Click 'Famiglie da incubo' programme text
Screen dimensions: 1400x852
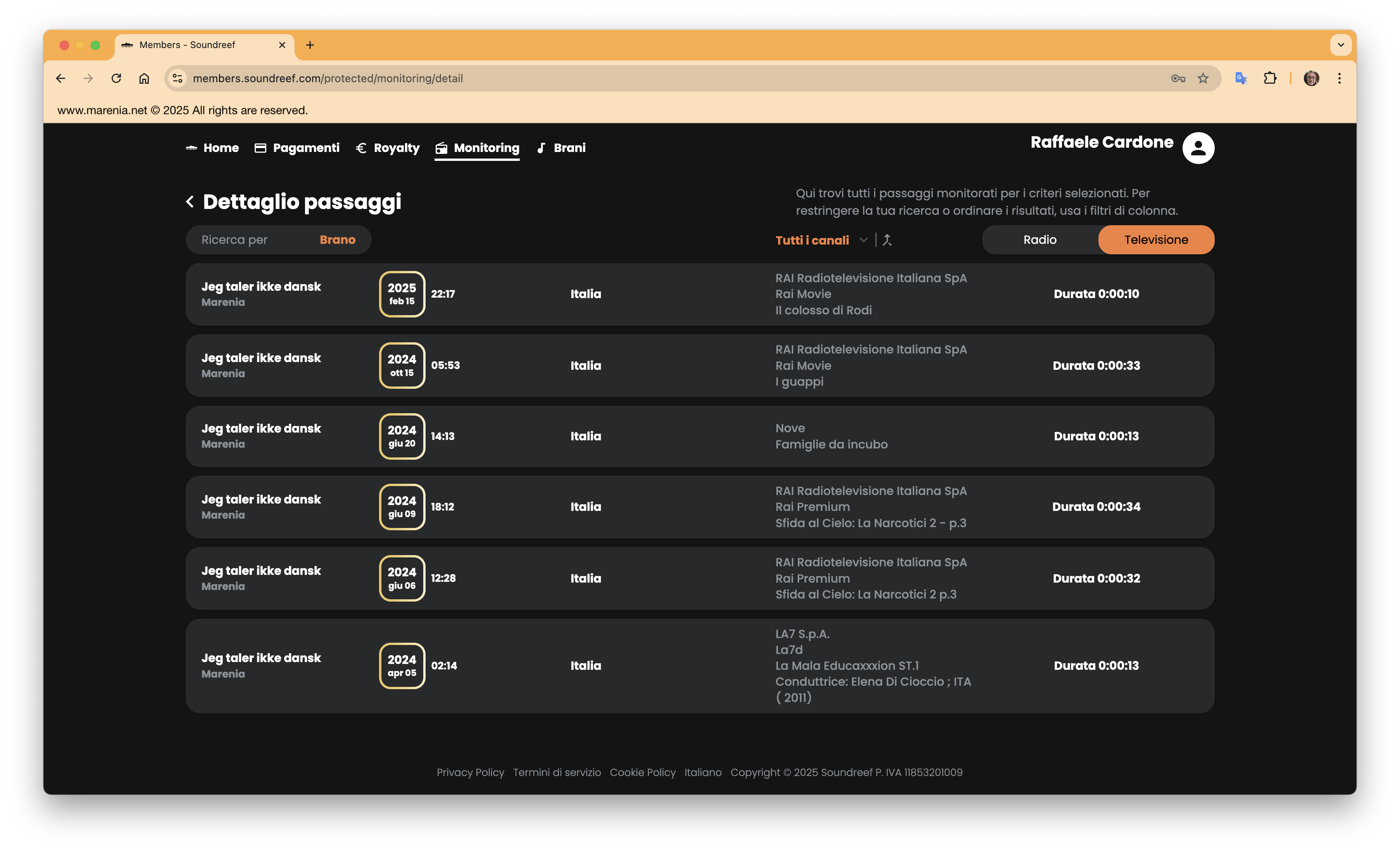pos(831,445)
